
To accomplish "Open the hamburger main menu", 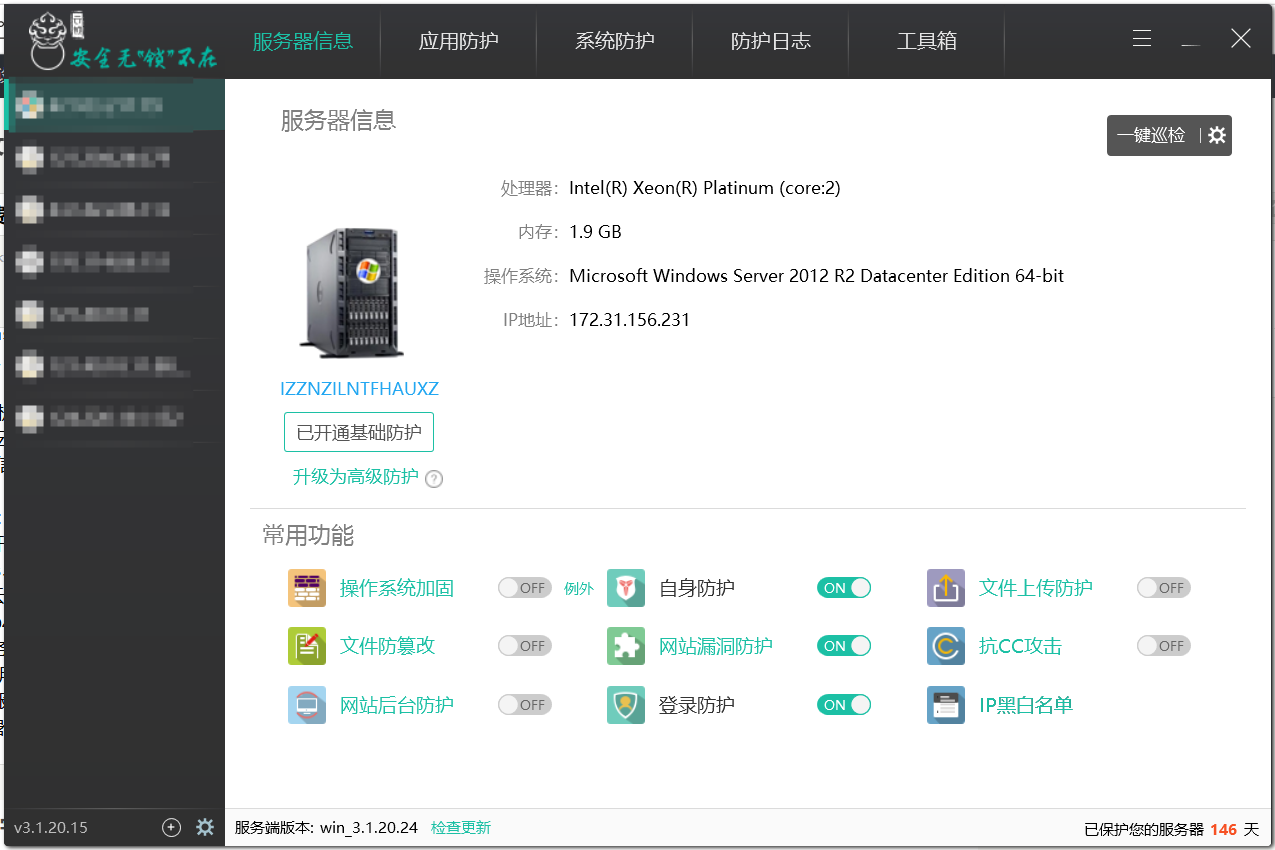I will click(x=1142, y=39).
